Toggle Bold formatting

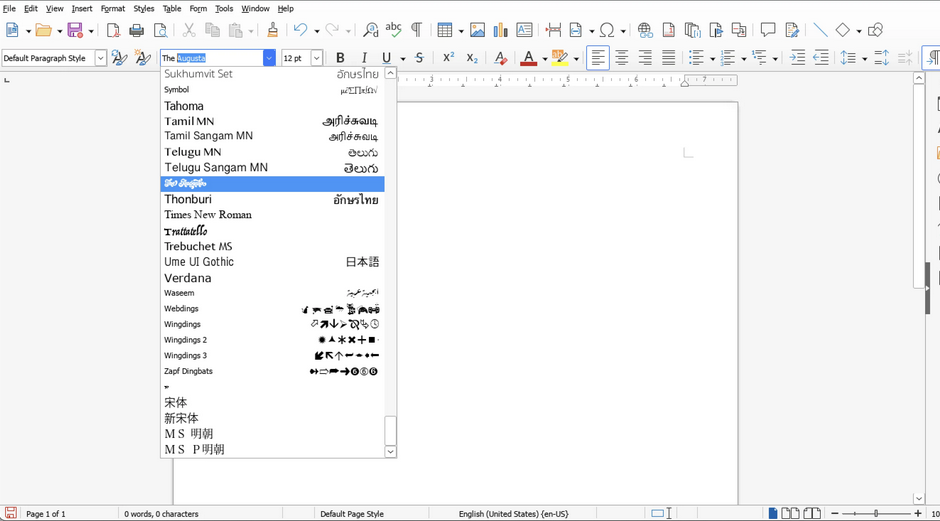click(x=340, y=58)
